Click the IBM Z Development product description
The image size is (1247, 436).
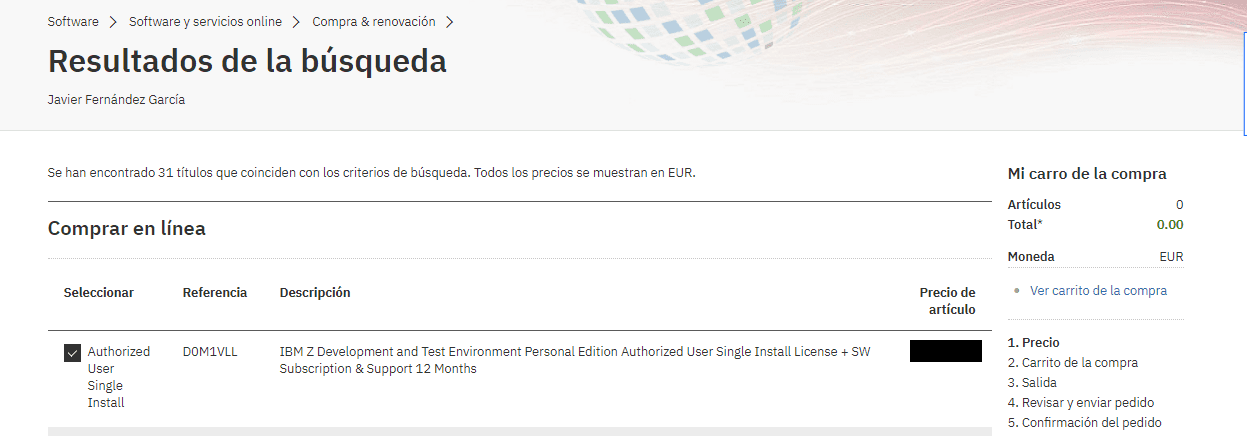[x=574, y=360]
